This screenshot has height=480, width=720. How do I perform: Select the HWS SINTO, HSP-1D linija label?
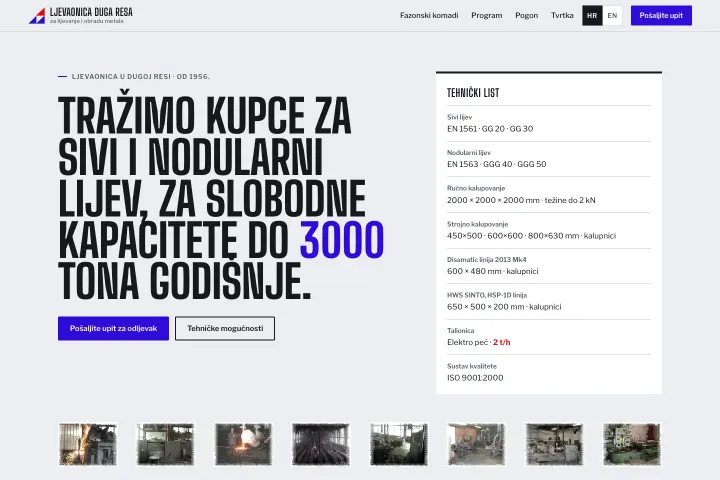[487, 295]
